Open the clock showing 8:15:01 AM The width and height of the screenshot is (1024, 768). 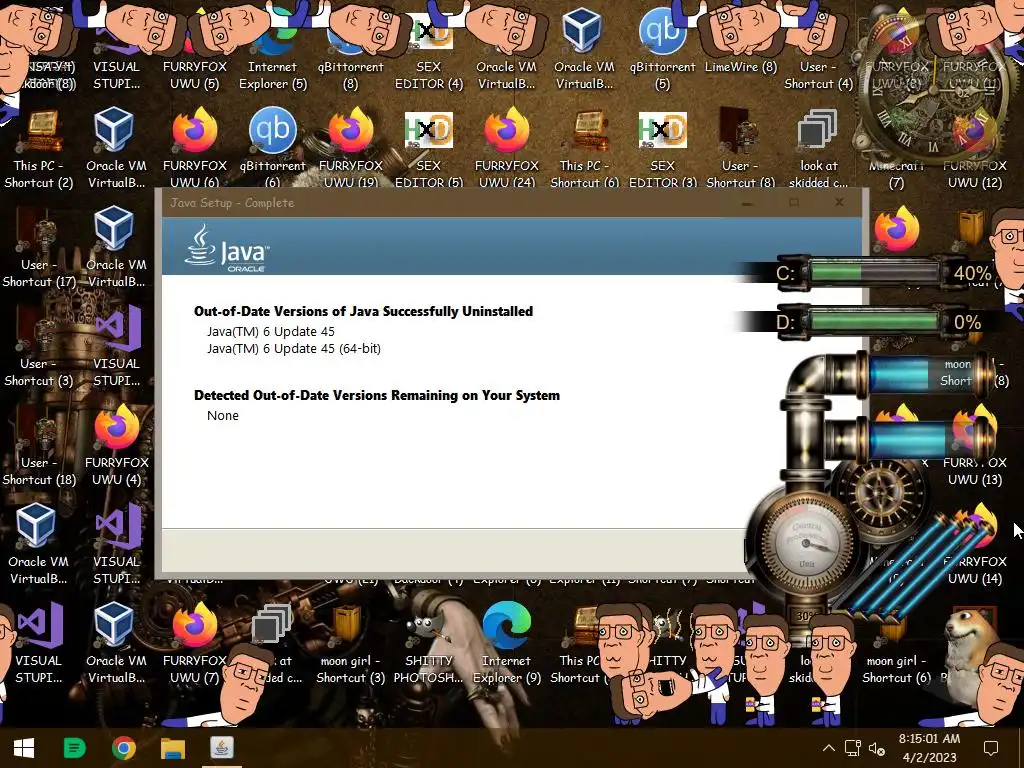point(929,748)
